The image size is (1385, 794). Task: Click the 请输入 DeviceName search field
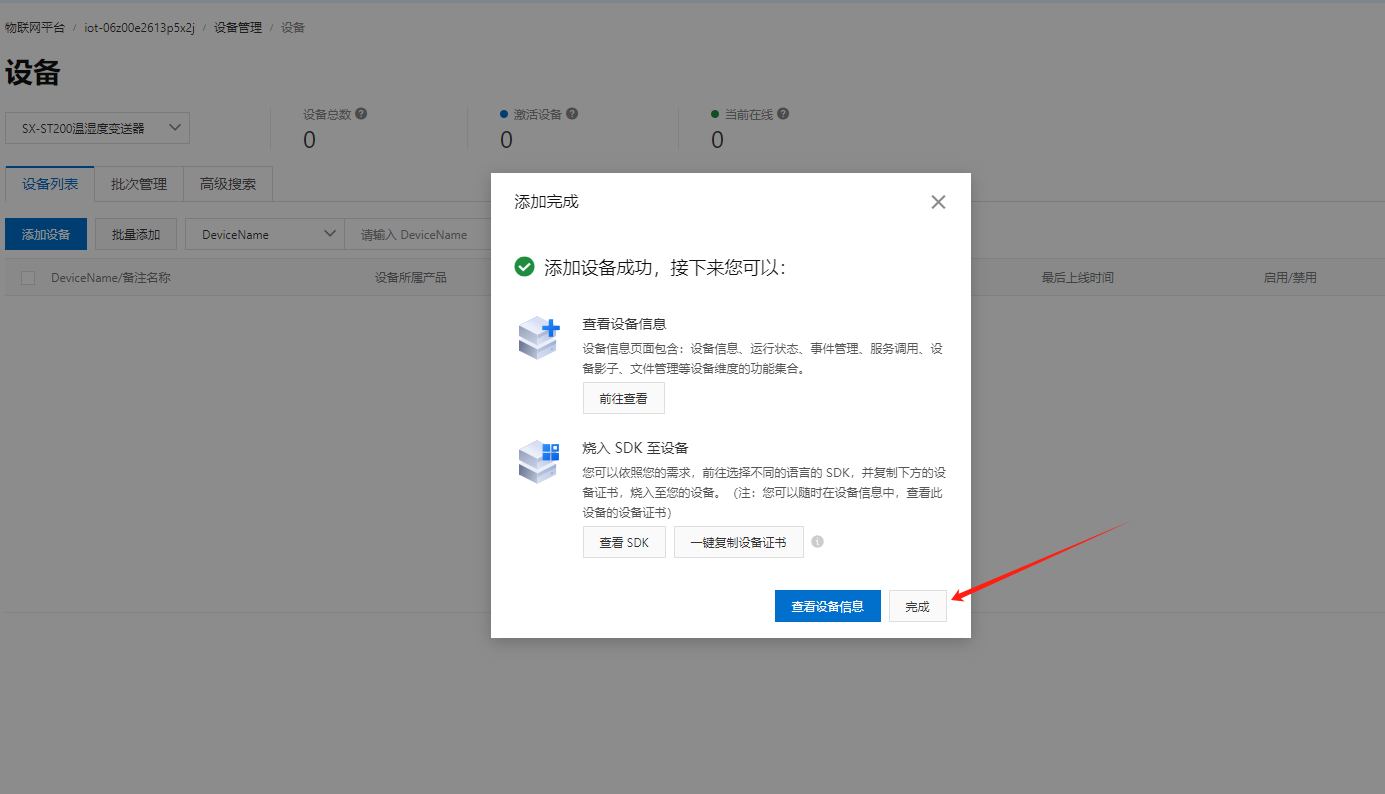coord(417,234)
